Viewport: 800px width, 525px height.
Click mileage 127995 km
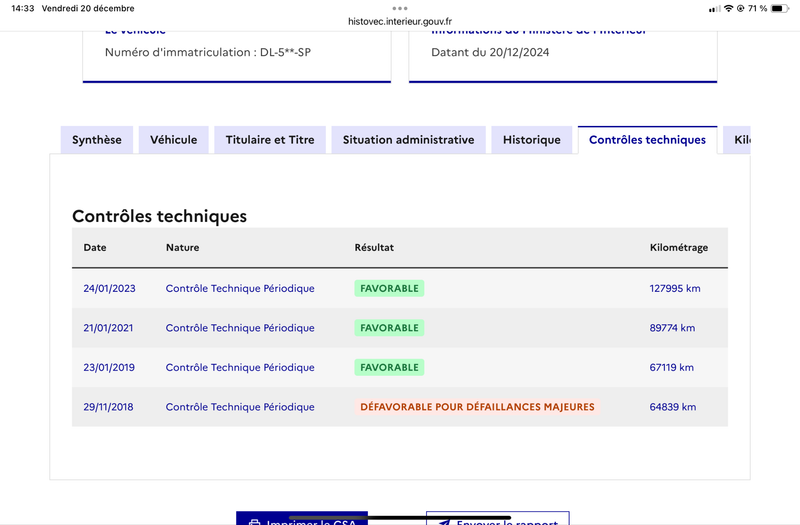point(675,288)
